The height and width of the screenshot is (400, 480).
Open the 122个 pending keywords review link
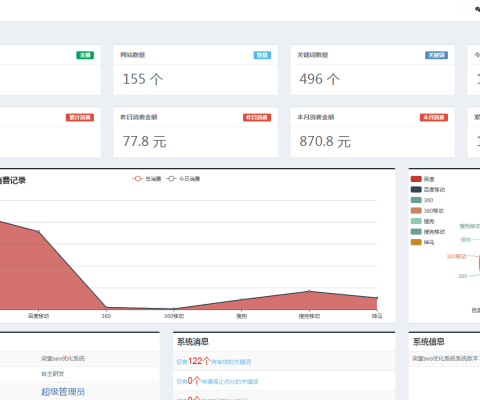click(x=214, y=361)
